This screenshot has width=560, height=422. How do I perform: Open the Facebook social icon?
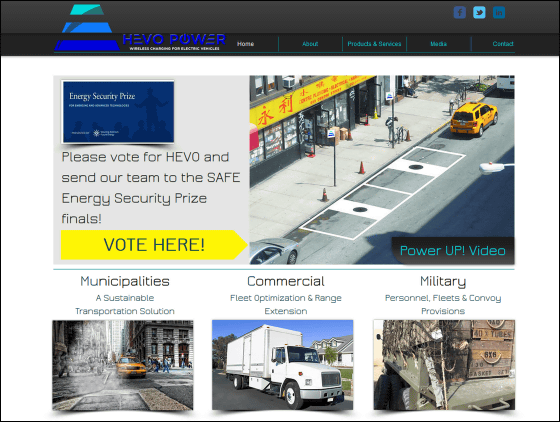460,12
